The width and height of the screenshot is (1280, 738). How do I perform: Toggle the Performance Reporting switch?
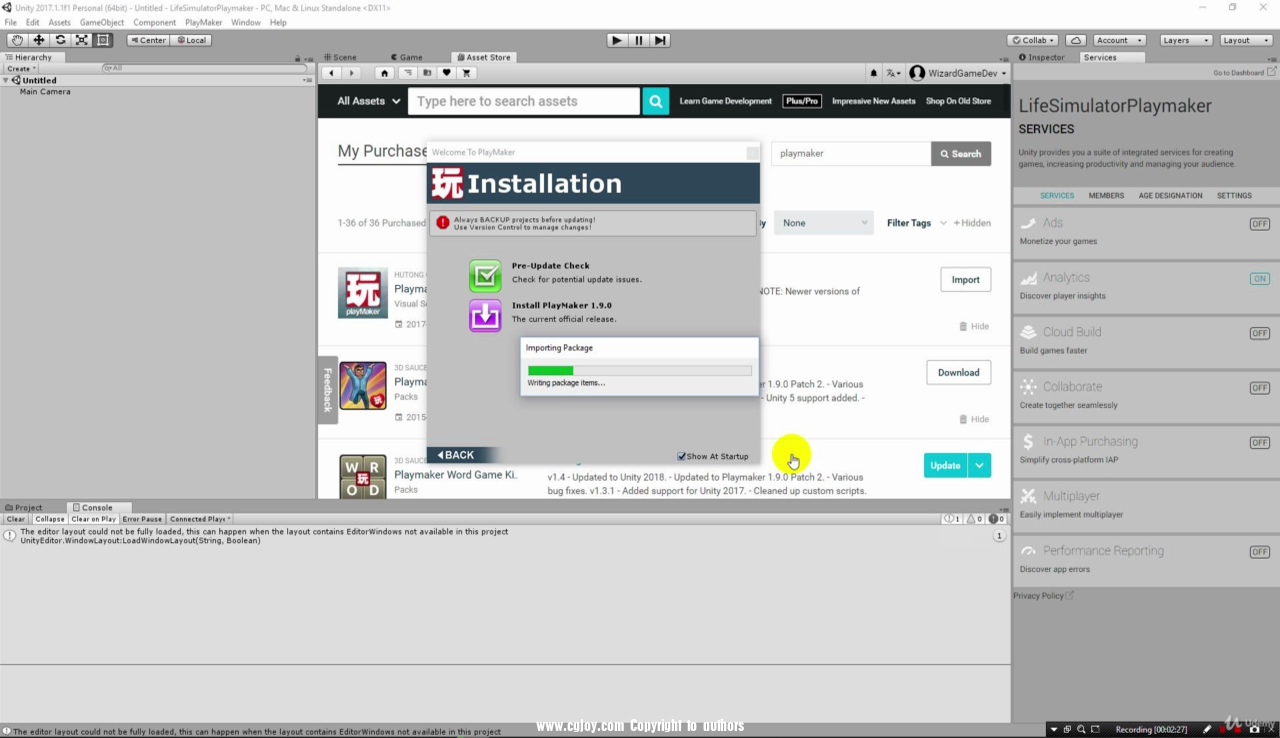click(1259, 552)
